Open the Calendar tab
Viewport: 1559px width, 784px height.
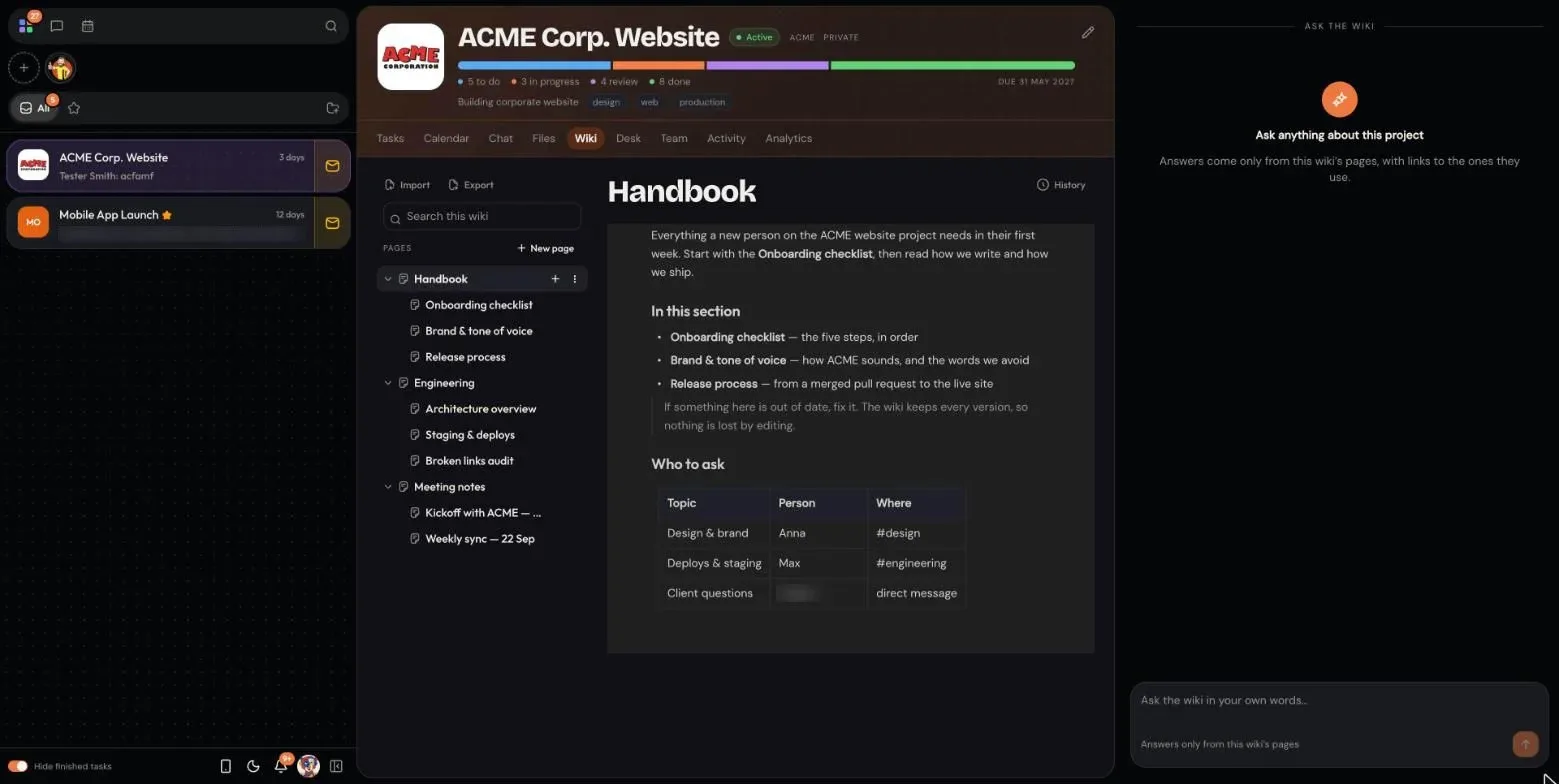tap(446, 138)
